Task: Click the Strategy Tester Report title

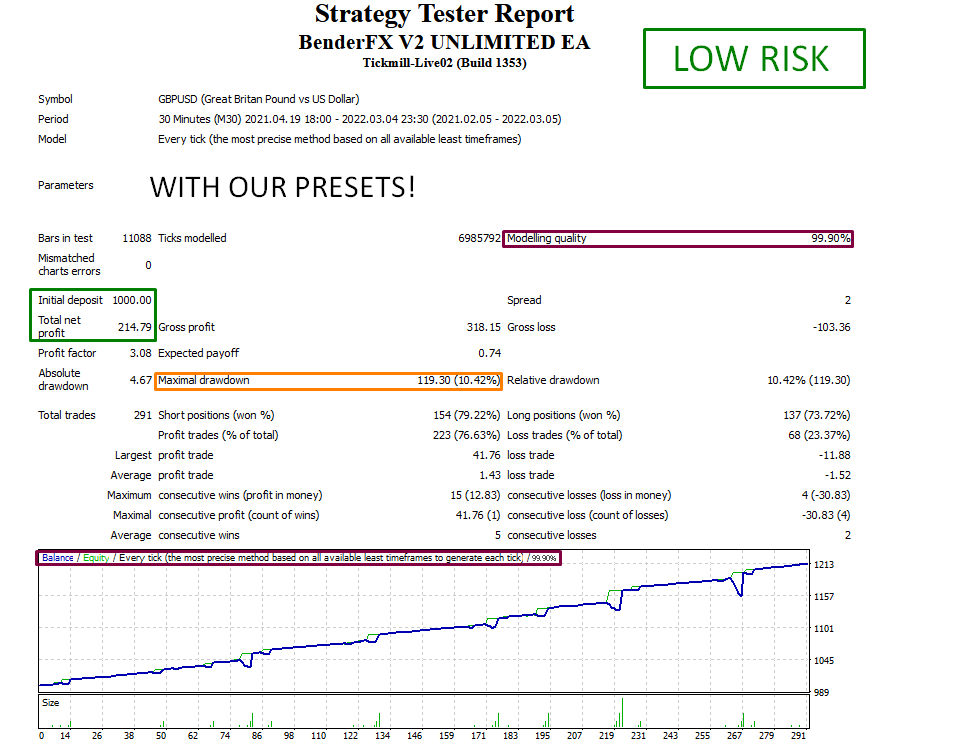Action: 444,13
